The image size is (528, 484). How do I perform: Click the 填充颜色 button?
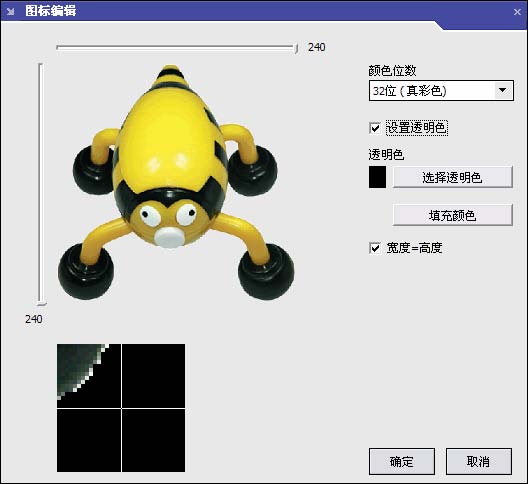point(452,215)
